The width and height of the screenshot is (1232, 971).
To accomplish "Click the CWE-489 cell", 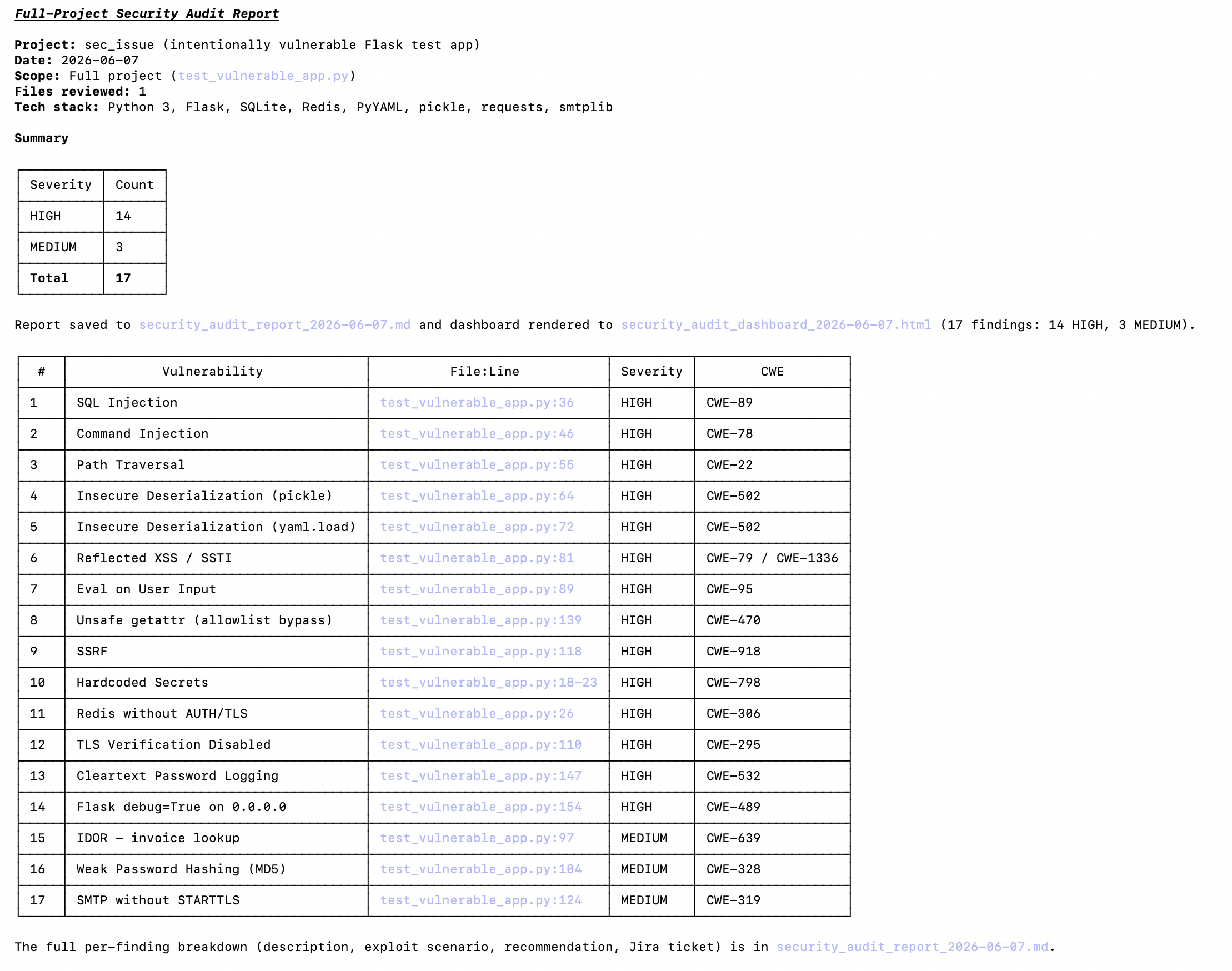I will (772, 807).
